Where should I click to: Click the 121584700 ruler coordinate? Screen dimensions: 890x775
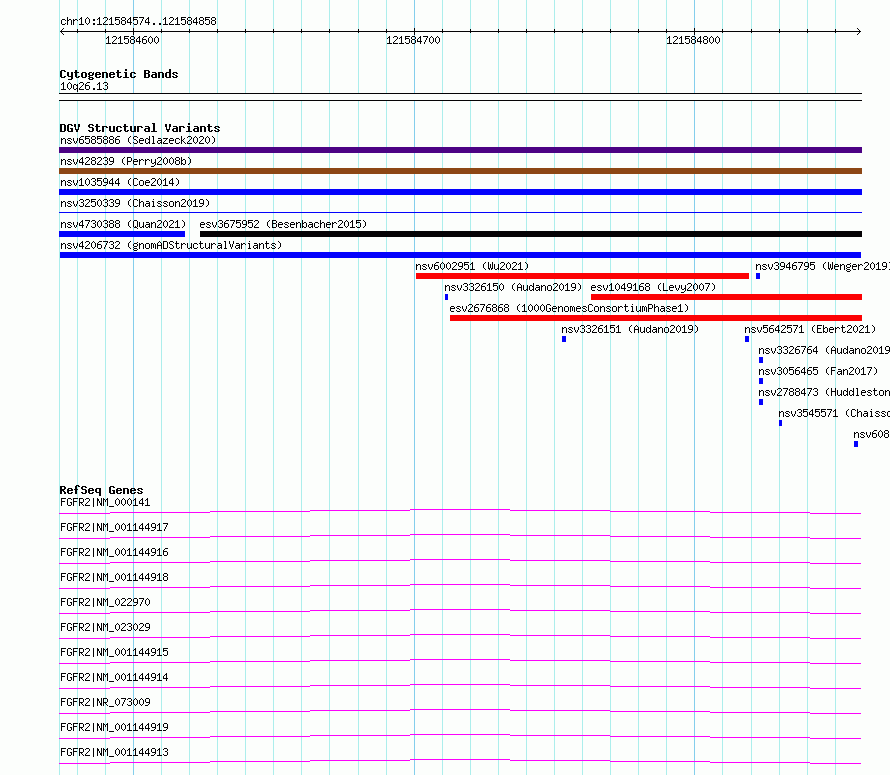(413, 40)
